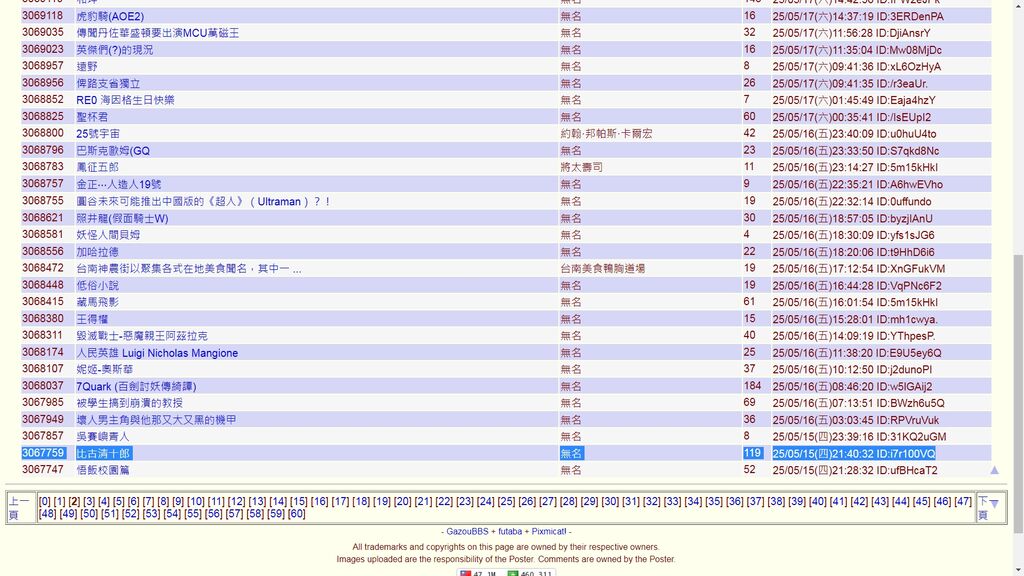
Task: Open thread 遠野
Action: tap(87, 67)
